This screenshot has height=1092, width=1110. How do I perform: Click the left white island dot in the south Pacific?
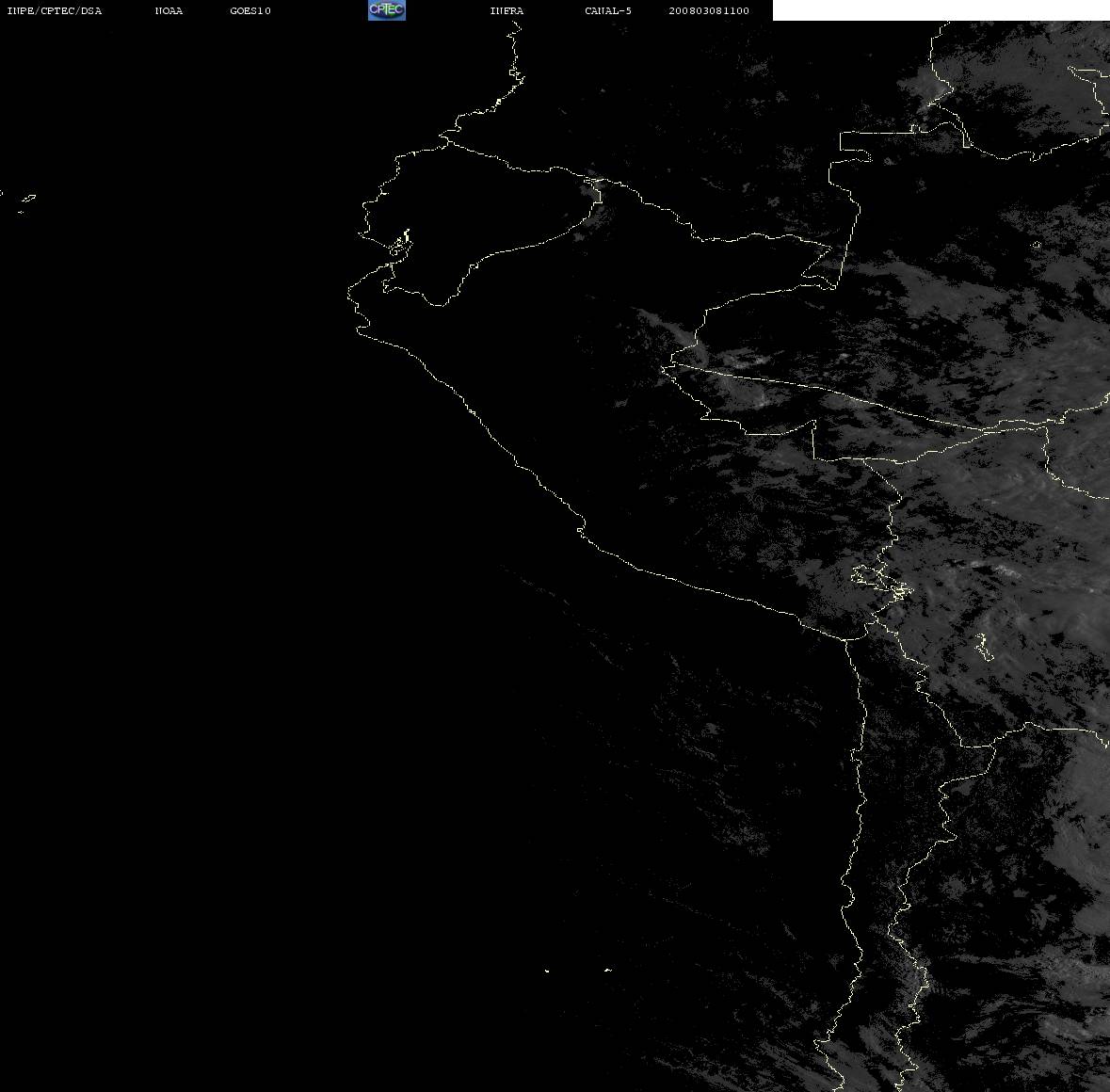[x=547, y=971]
